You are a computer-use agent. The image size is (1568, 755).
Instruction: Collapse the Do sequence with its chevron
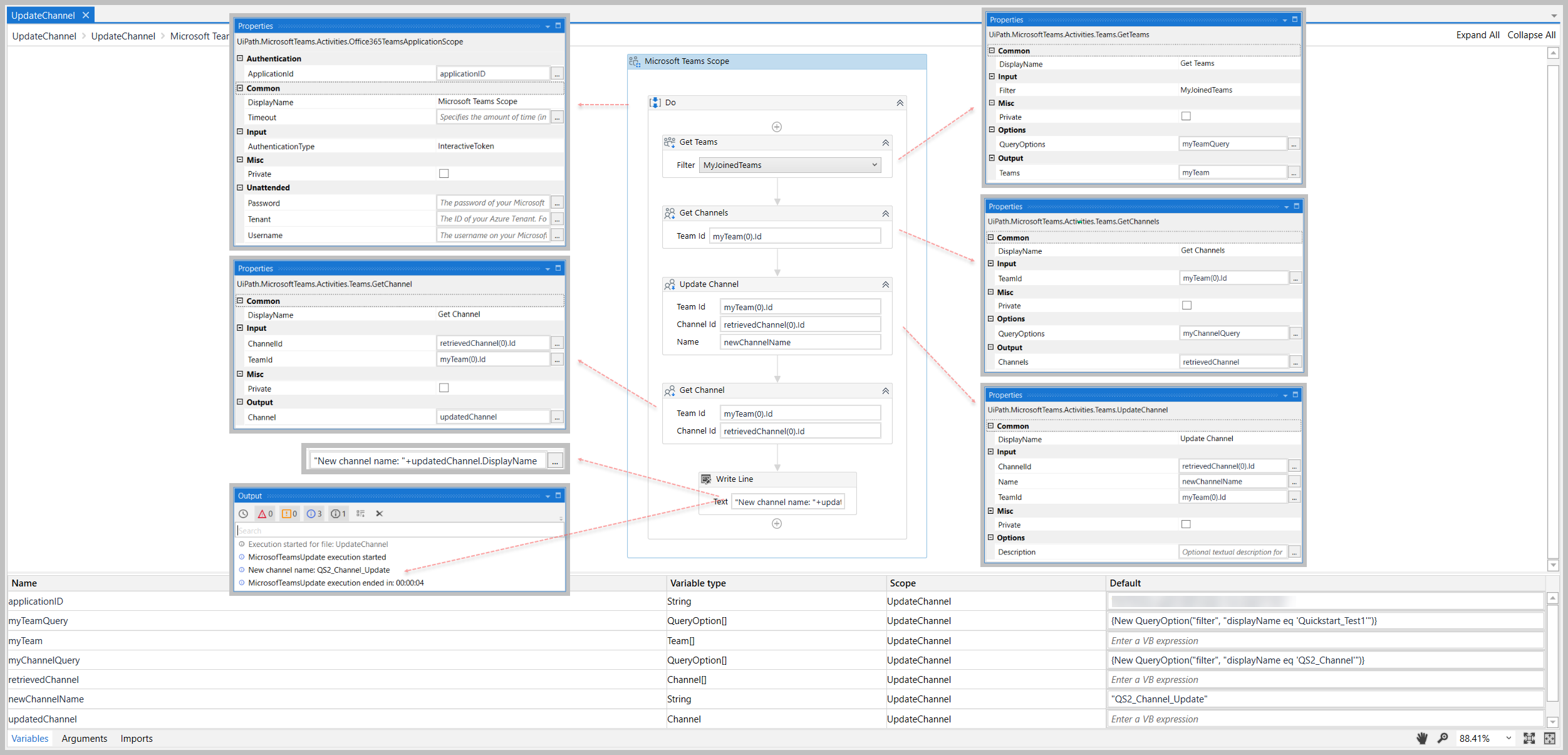[x=900, y=103]
